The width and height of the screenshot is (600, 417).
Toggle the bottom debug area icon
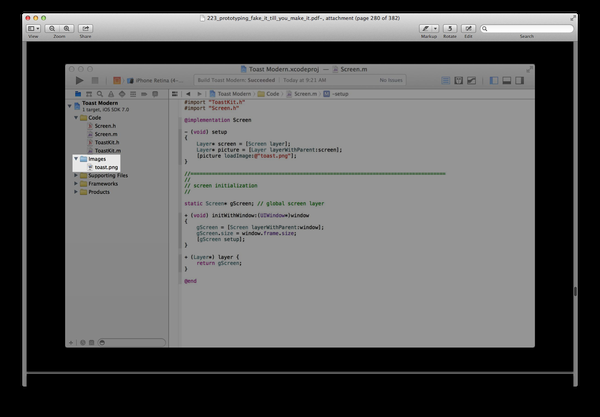click(507, 80)
